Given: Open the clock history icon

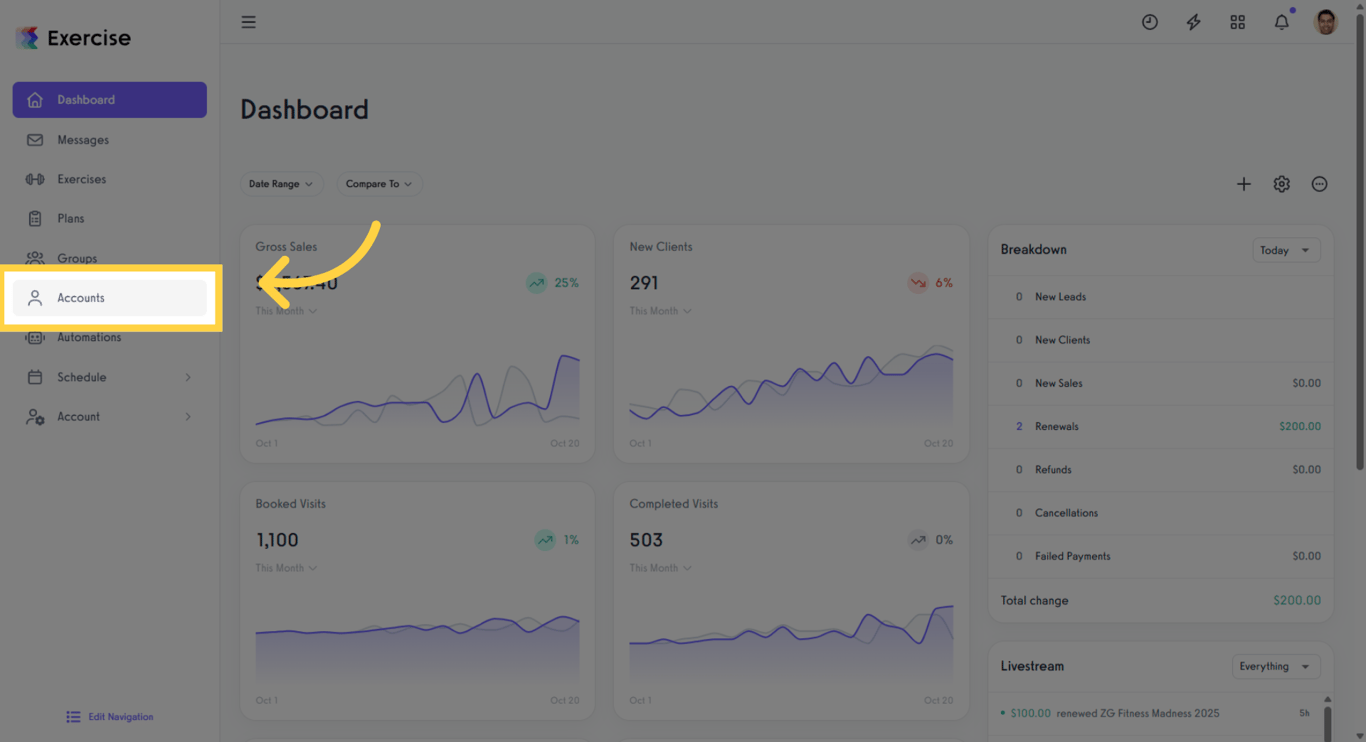Looking at the screenshot, I should click(x=1150, y=22).
